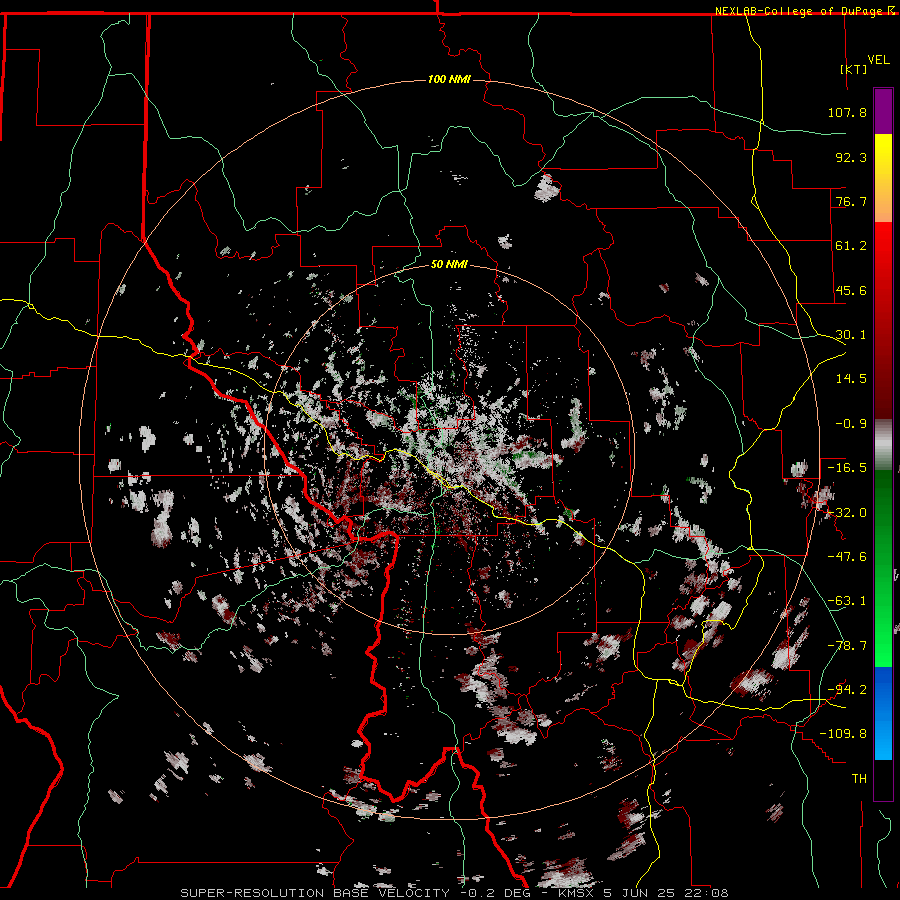Click the TH legend label
Screen dimensions: 900x900
859,778
